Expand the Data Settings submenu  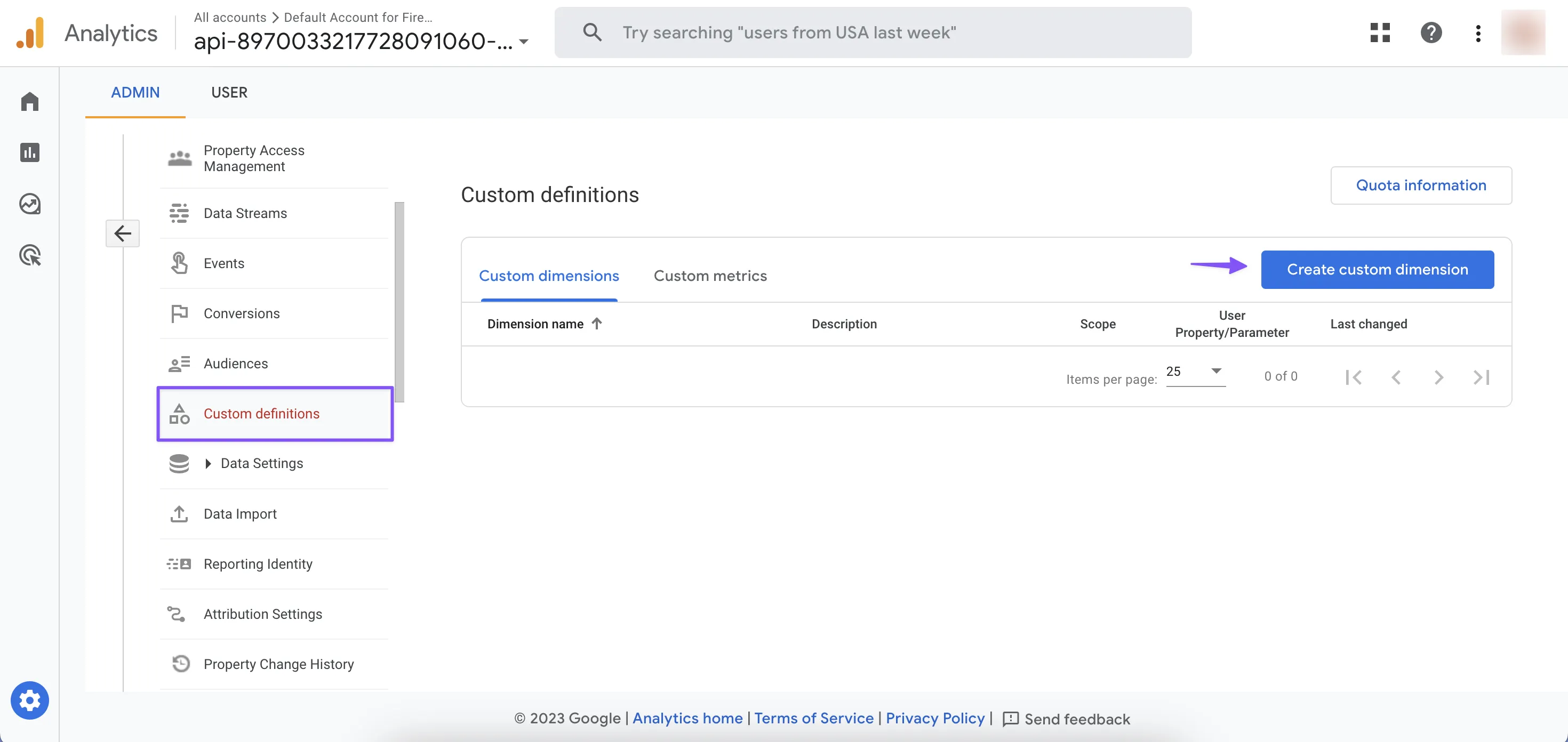pos(208,463)
